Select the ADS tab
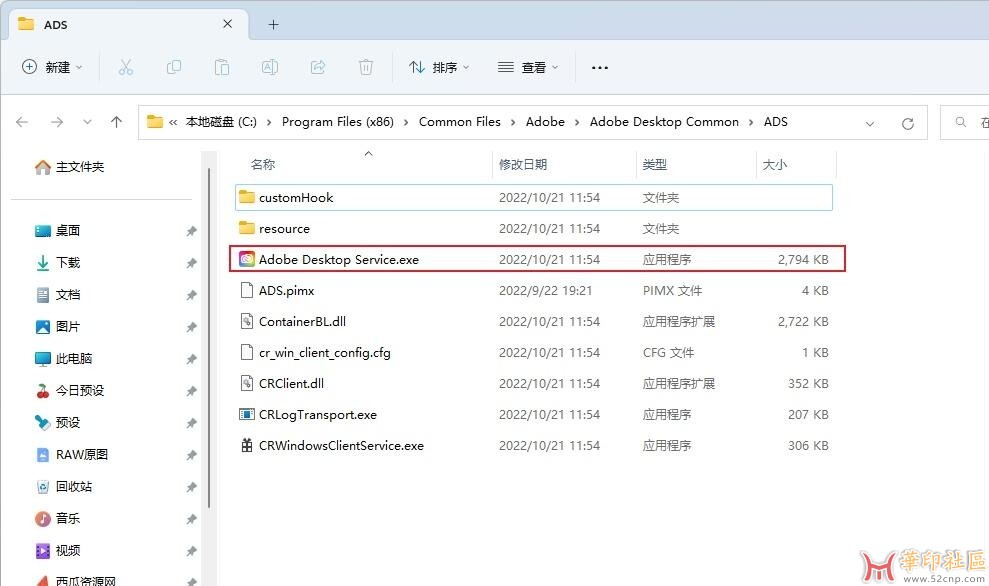This screenshot has height=586, width=989. coord(129,25)
